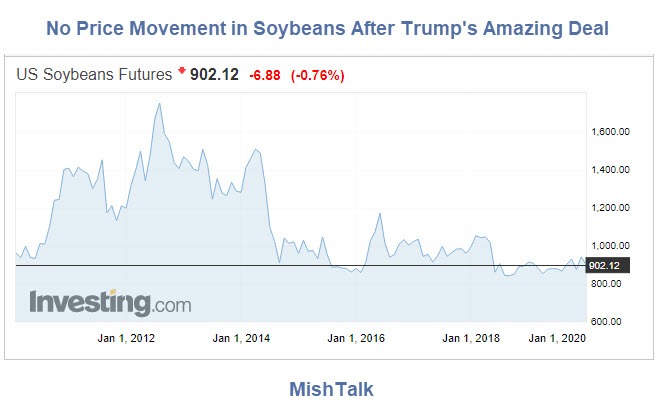Click the highest peak of the price line
The image size is (662, 420).
(x=160, y=103)
